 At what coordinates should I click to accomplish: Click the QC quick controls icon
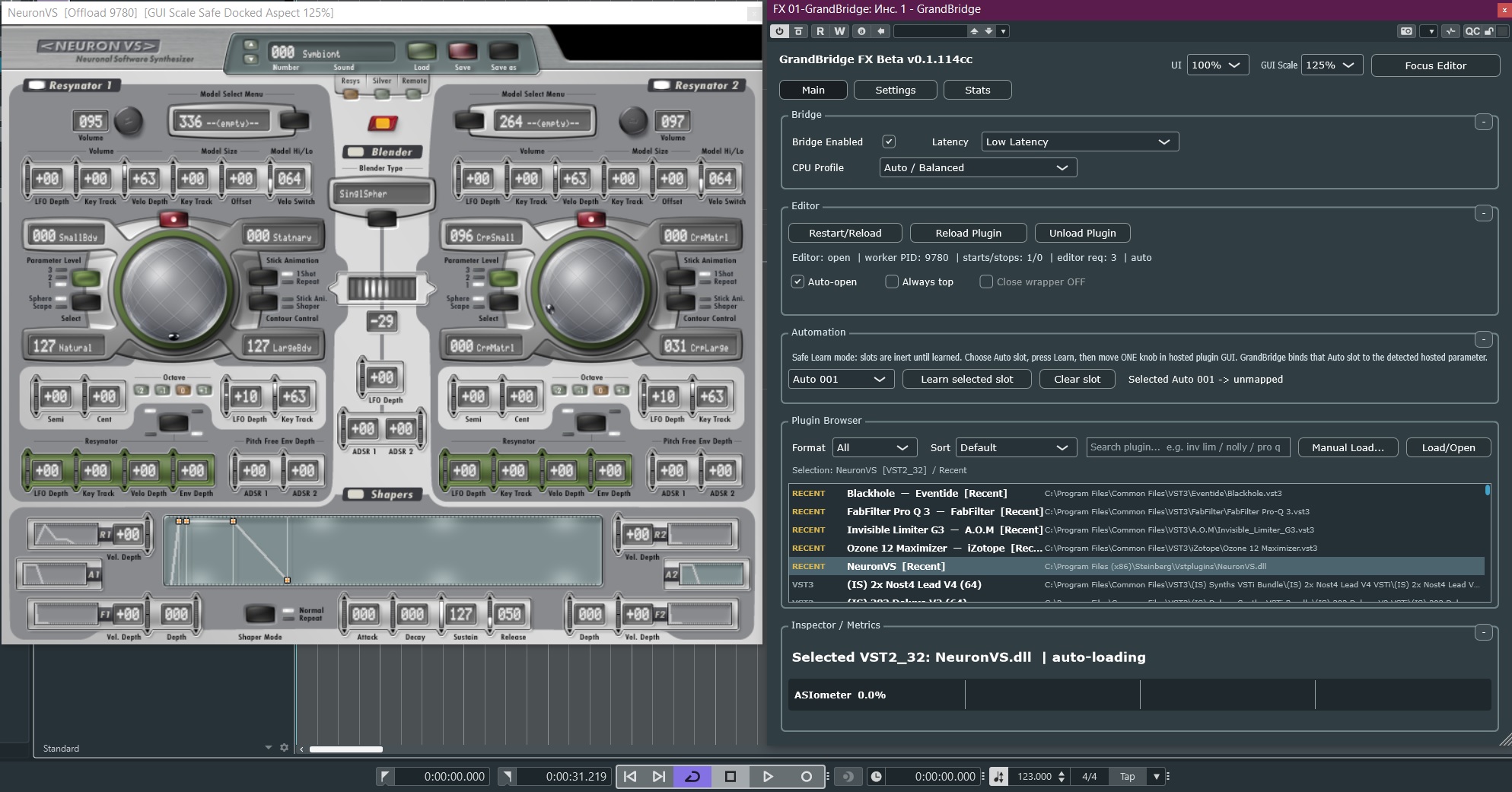click(1472, 31)
